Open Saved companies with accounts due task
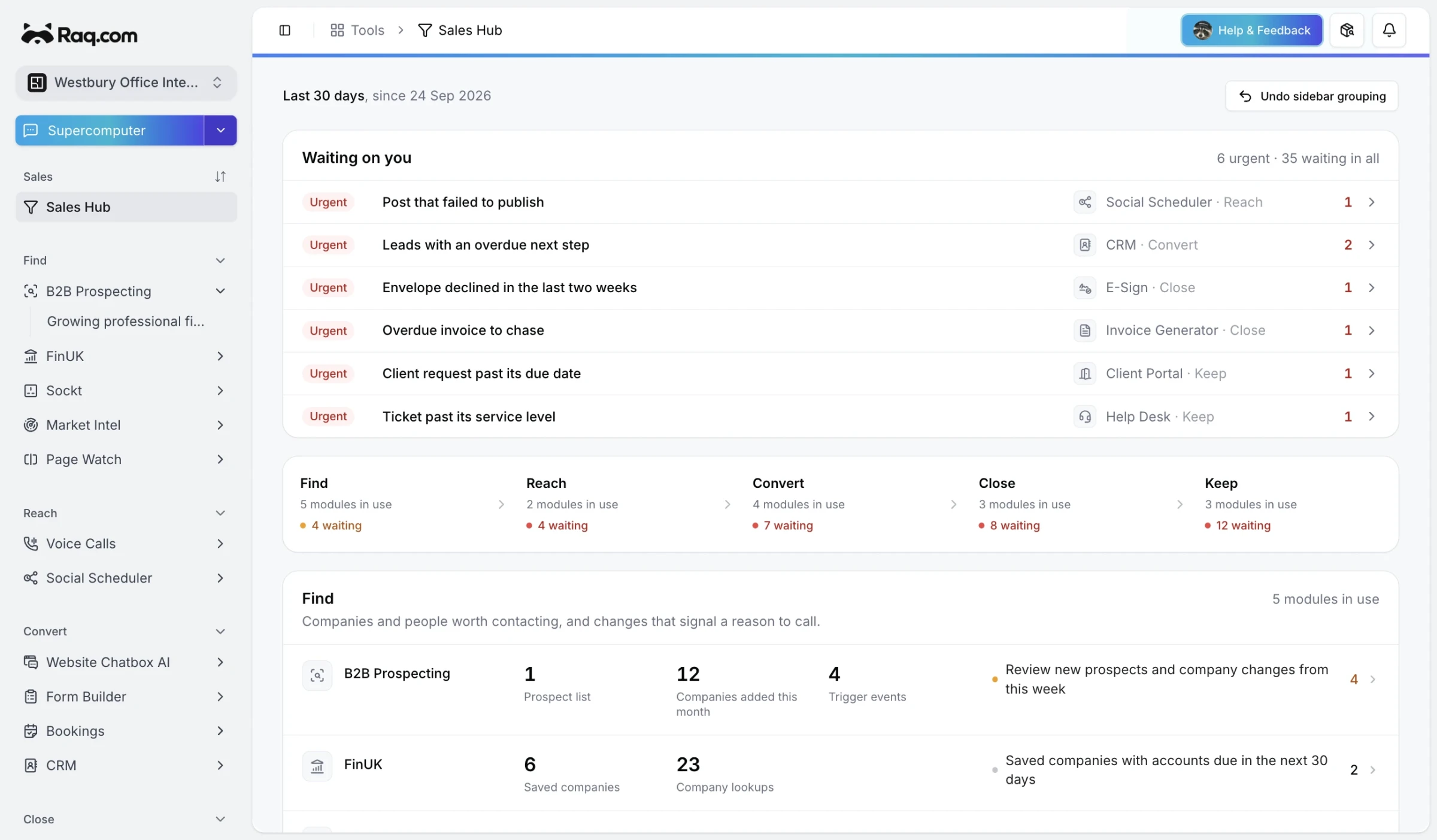The width and height of the screenshot is (1437, 840). [x=1184, y=770]
